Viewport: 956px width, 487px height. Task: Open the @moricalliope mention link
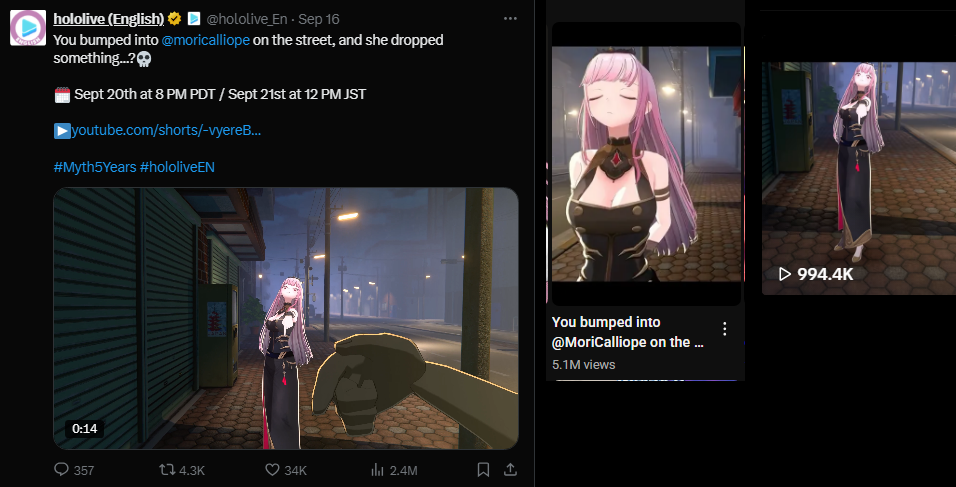click(x=205, y=40)
